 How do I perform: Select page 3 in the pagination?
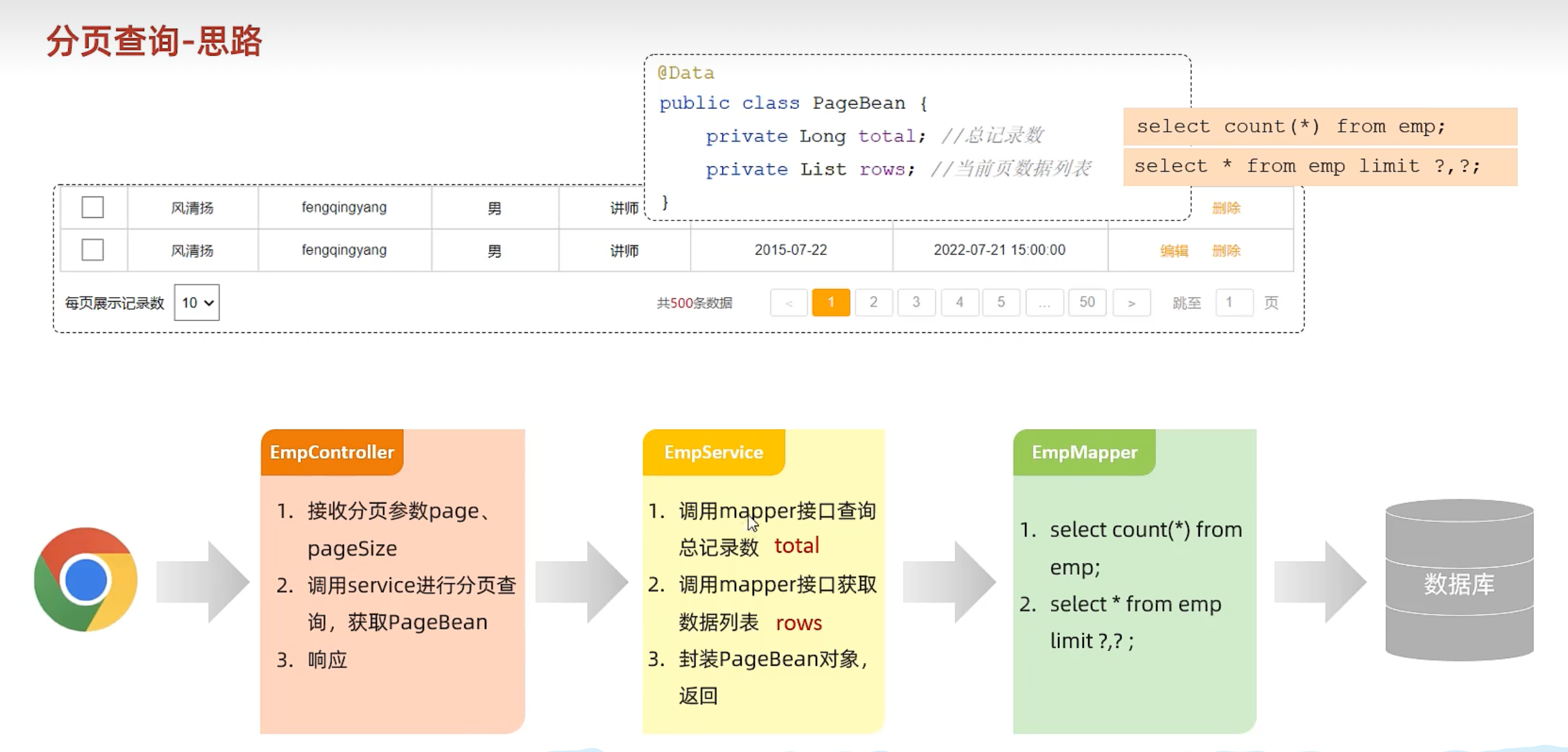coord(916,302)
